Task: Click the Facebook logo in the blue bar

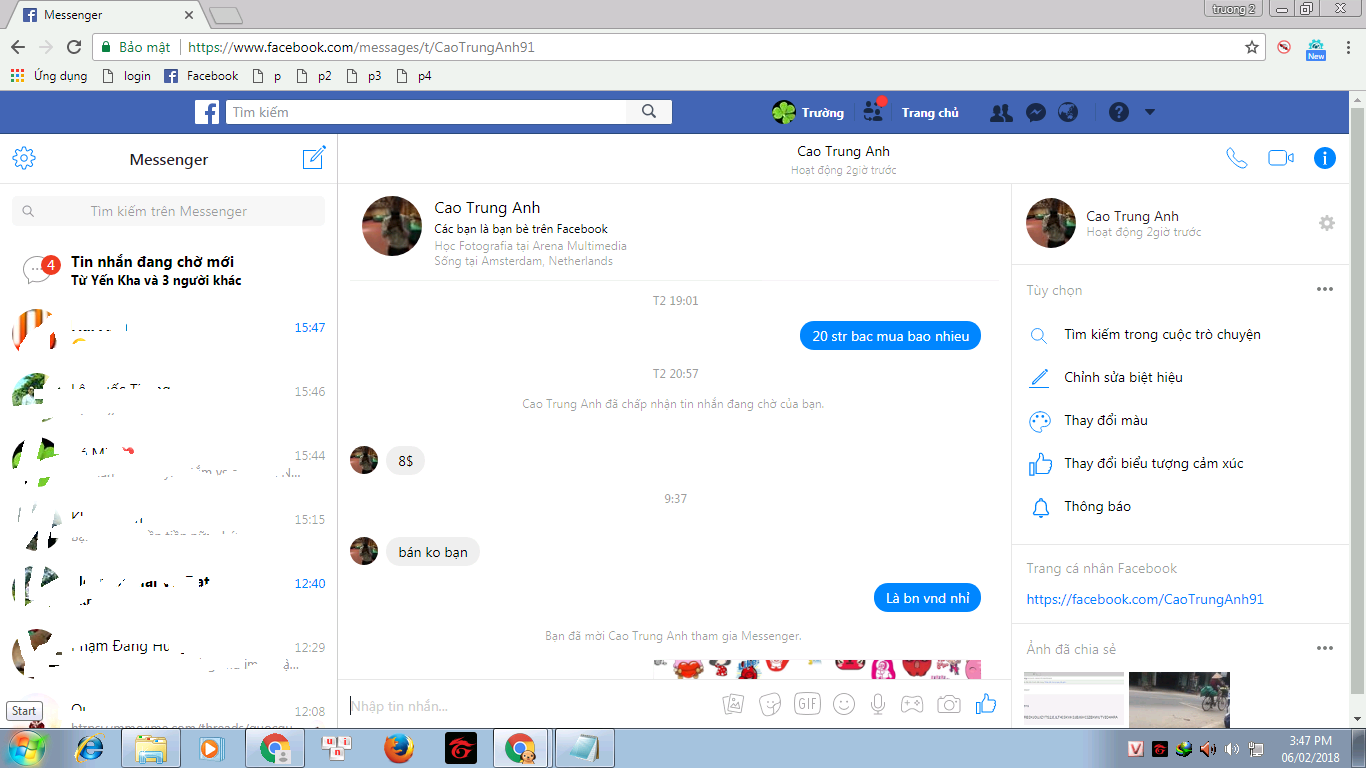Action: click(x=207, y=112)
